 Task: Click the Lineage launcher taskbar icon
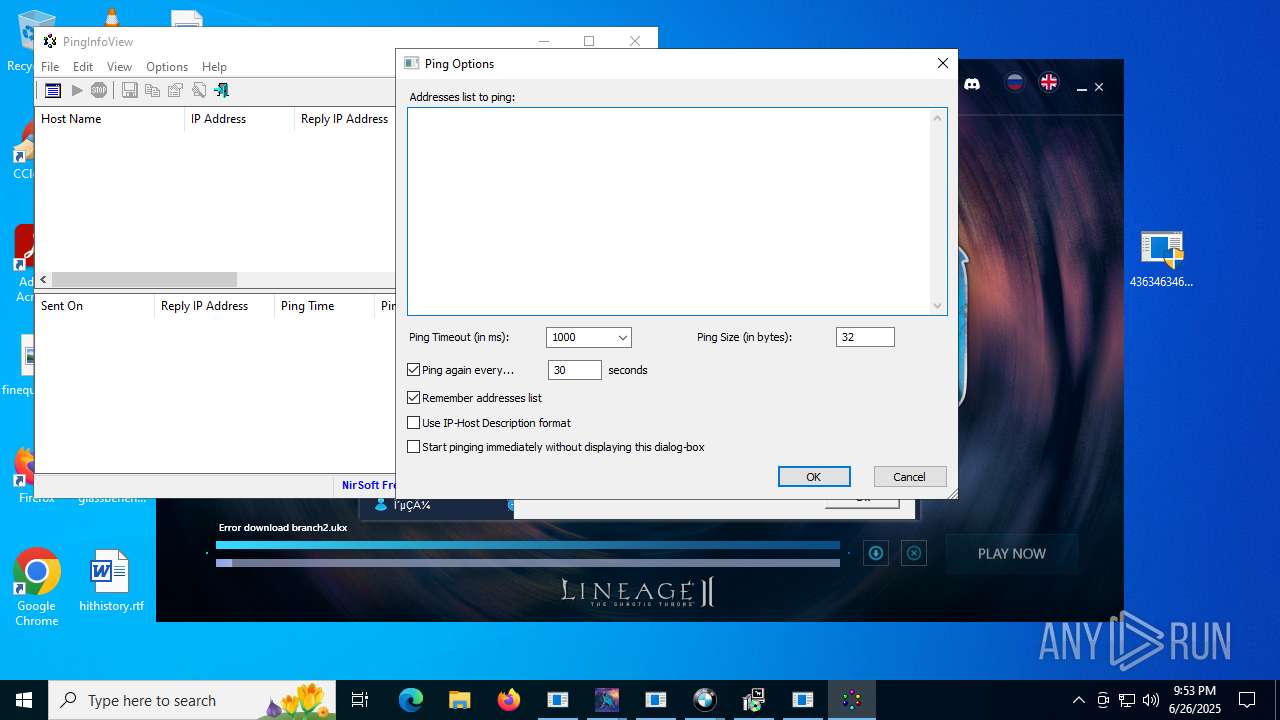tap(607, 700)
